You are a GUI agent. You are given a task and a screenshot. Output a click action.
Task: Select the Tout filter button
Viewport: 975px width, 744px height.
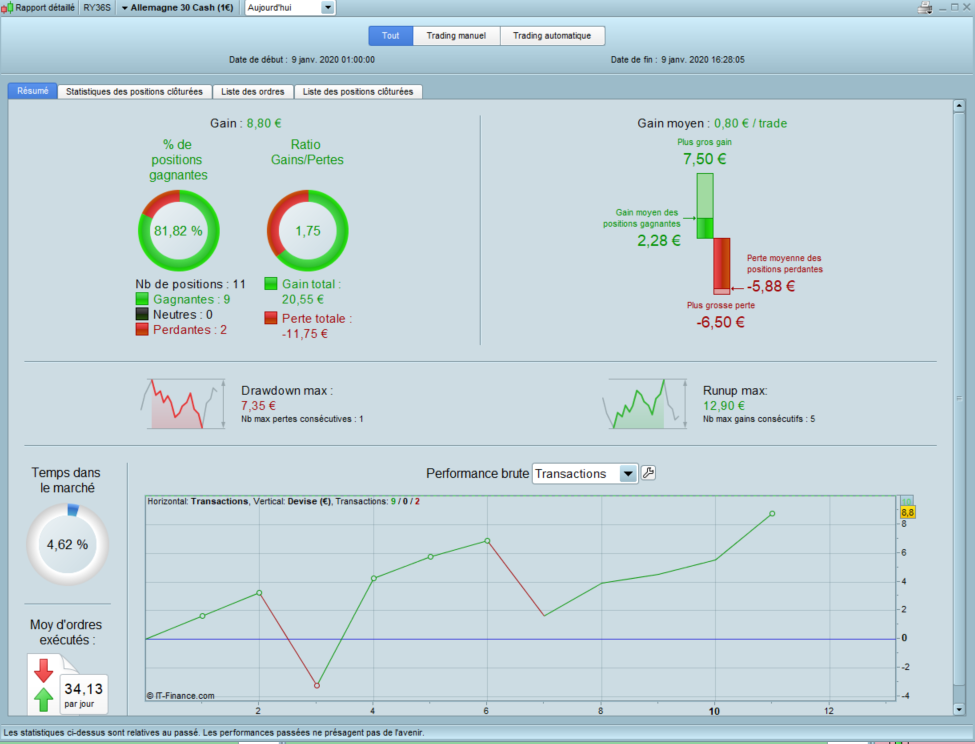(x=390, y=35)
